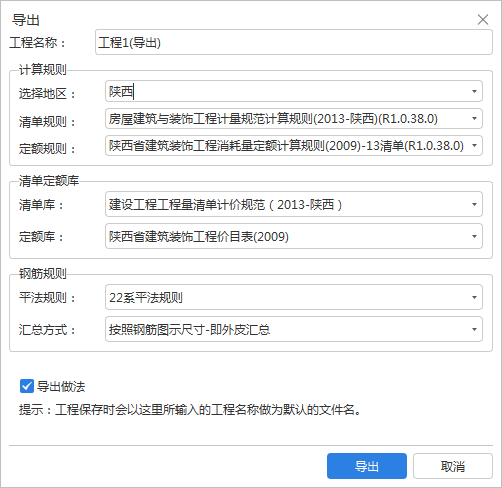Click the 工程名称 input field

pyautogui.click(x=294, y=42)
